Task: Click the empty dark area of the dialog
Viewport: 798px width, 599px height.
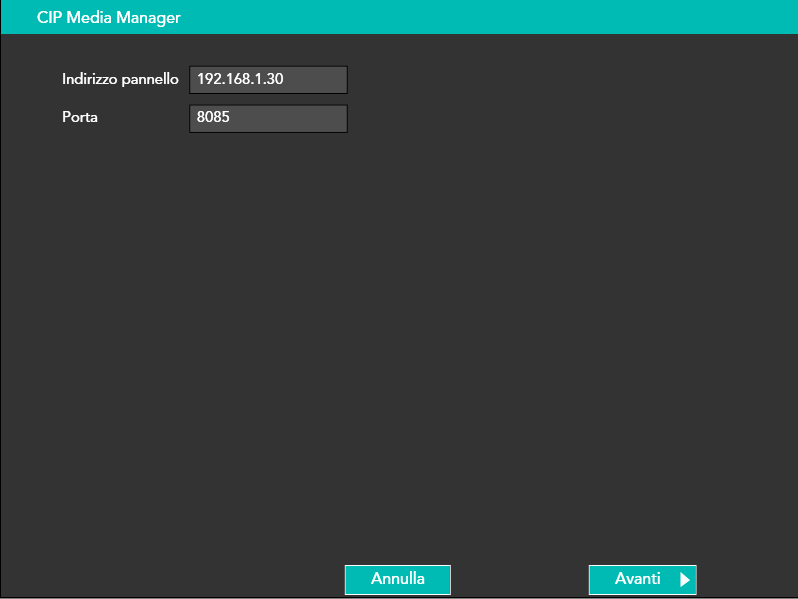Action: coord(400,330)
